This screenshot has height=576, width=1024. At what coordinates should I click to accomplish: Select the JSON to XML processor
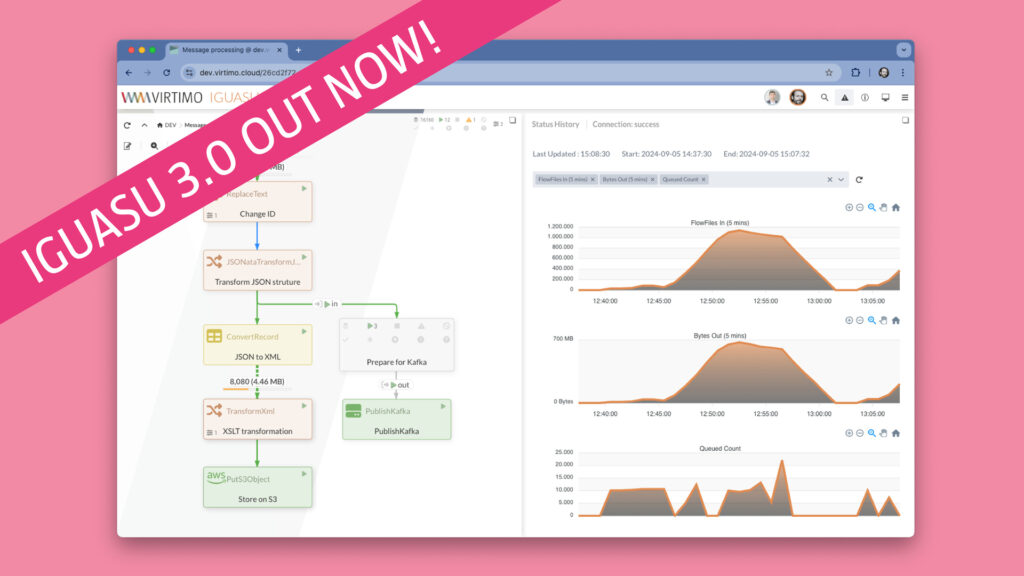(x=257, y=345)
